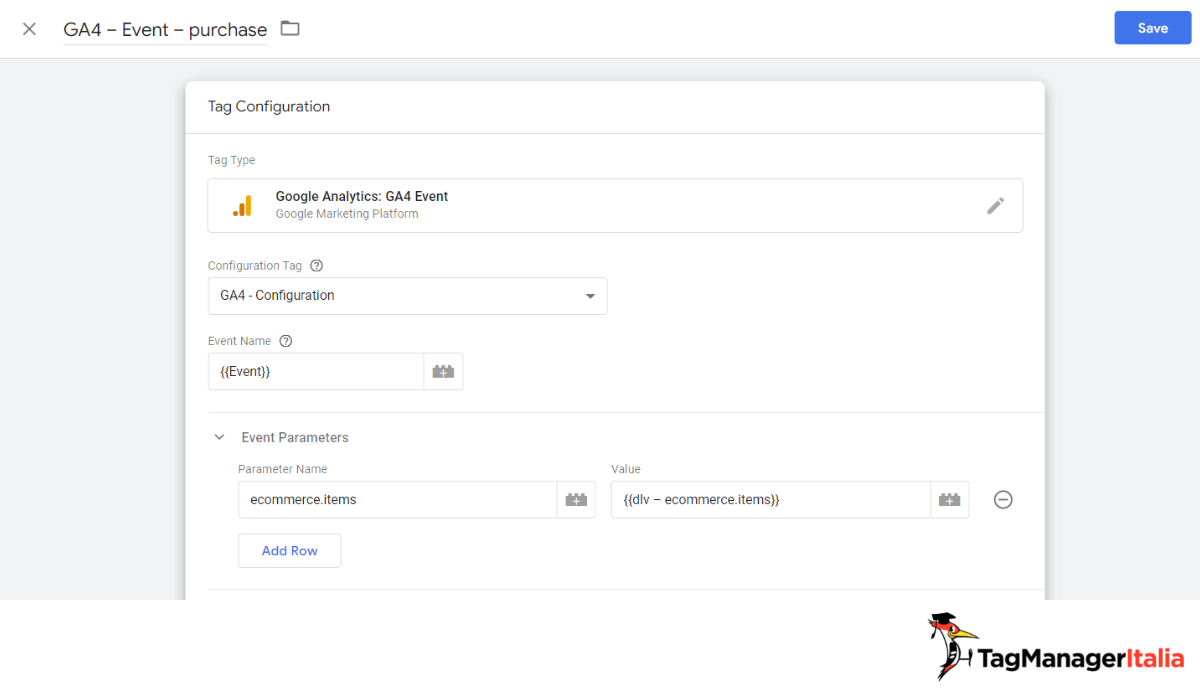Click the Event Name input field
Screen dimensions: 1200x690
316,371
